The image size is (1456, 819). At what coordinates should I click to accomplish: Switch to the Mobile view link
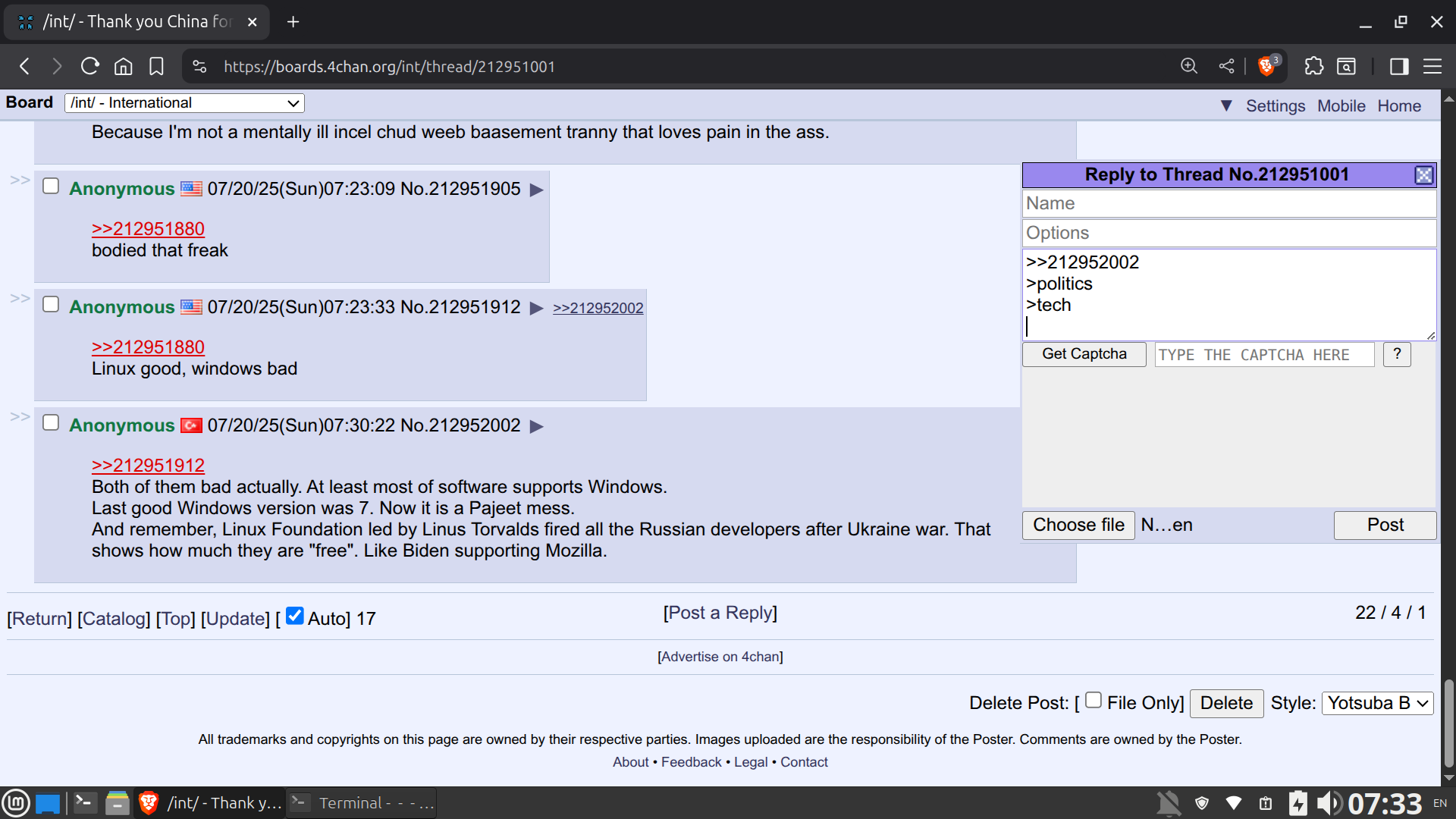pyautogui.click(x=1341, y=106)
